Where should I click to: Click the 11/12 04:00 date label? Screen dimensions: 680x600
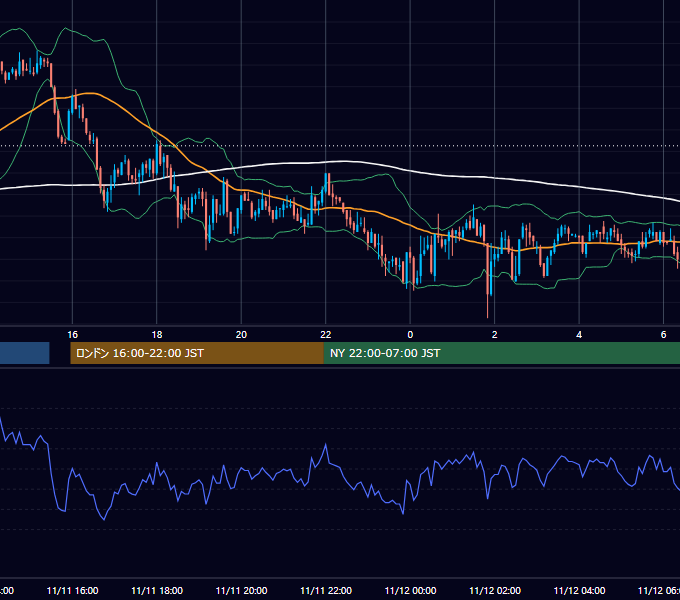pos(579,590)
